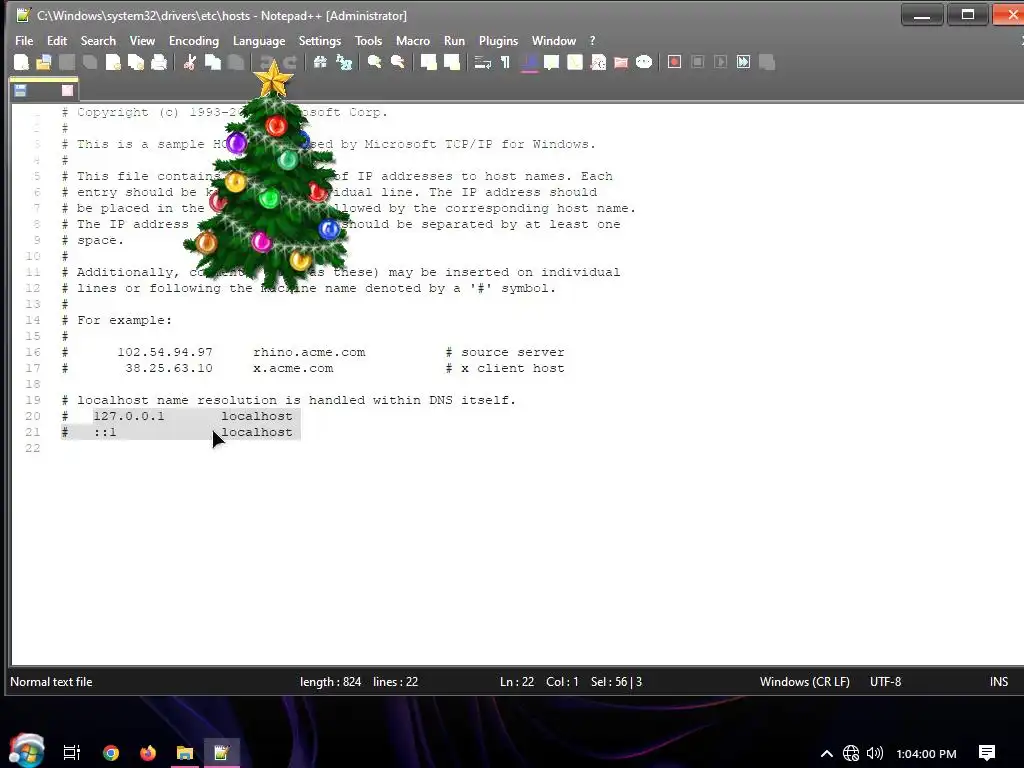Image resolution: width=1024 pixels, height=768 pixels.
Task: Close the hosts document tab
Action: click(x=67, y=91)
